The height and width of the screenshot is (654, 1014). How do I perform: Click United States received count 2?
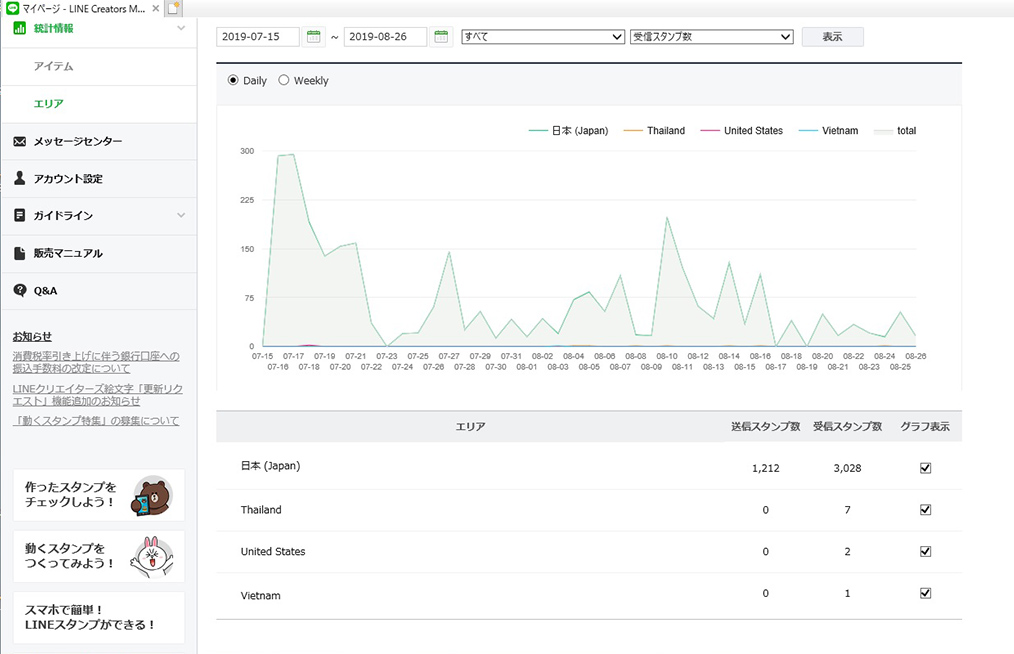click(847, 551)
